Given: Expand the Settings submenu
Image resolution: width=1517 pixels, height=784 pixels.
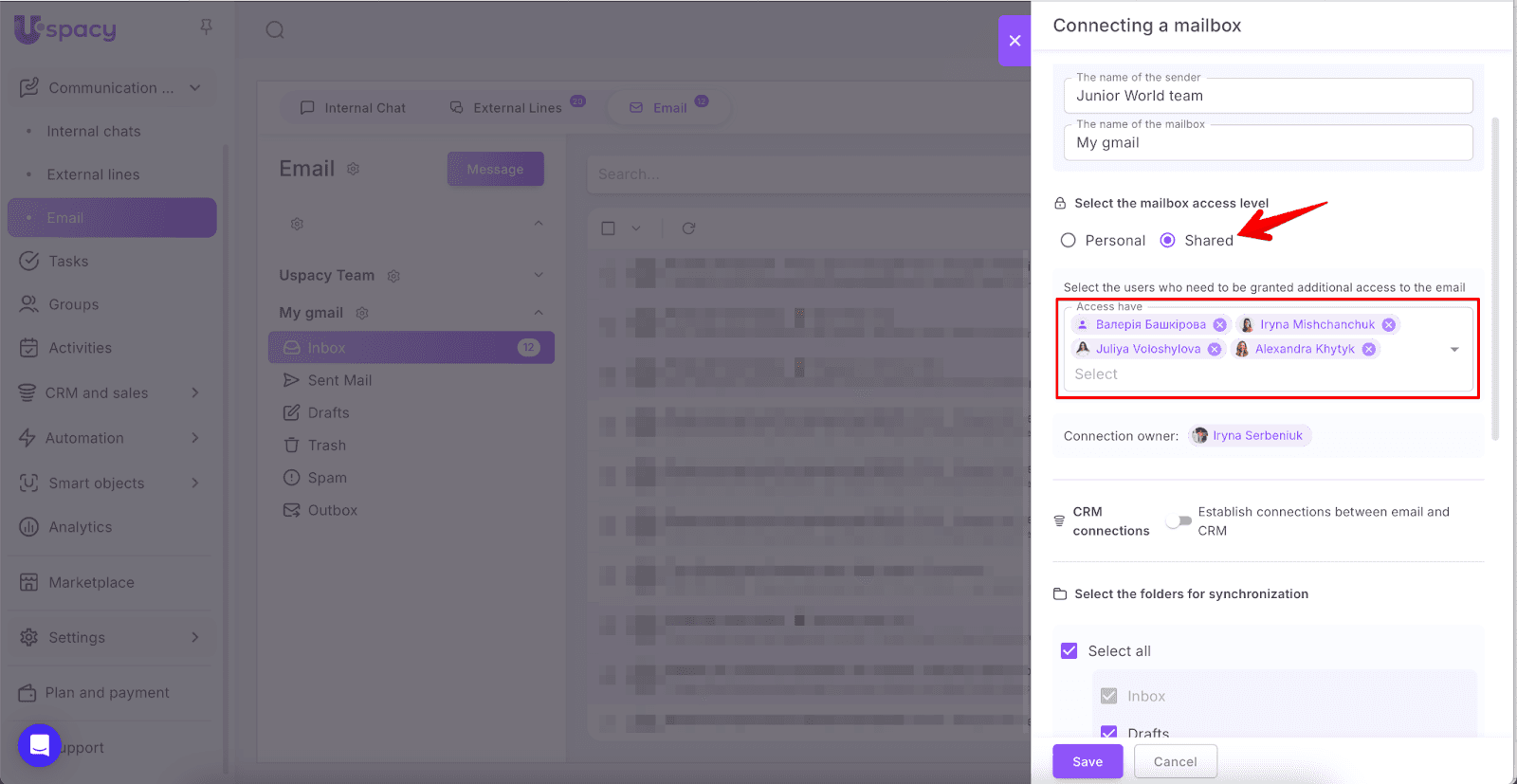Looking at the screenshot, I should (x=195, y=637).
